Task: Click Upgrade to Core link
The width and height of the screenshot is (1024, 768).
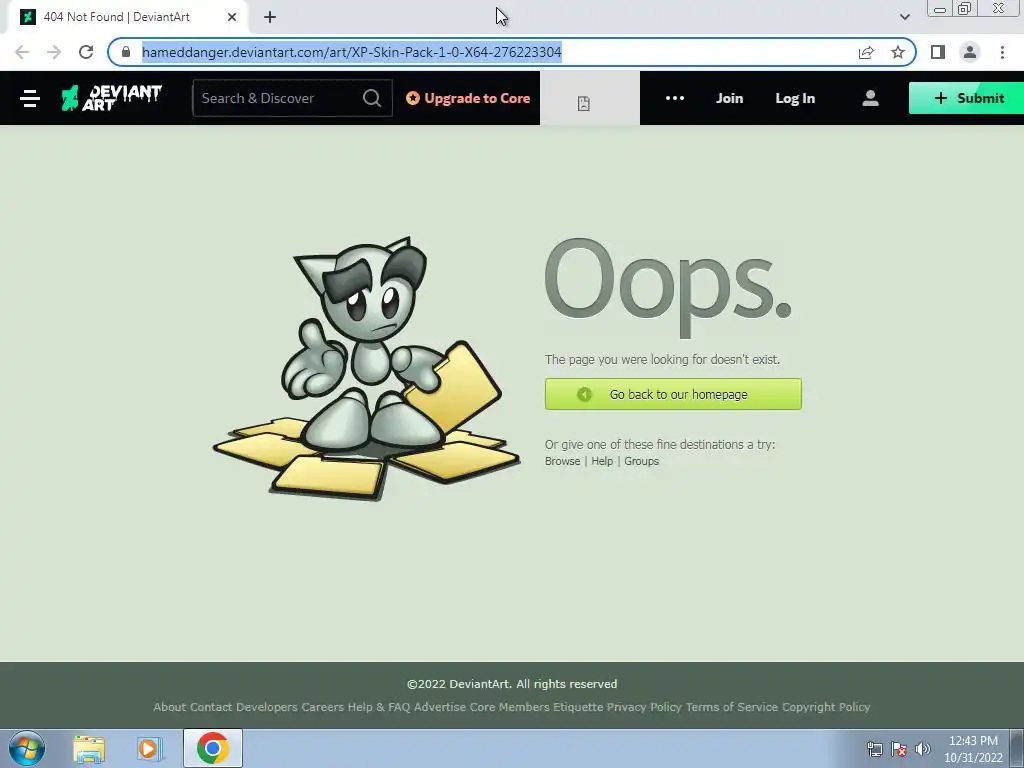Action: [468, 99]
